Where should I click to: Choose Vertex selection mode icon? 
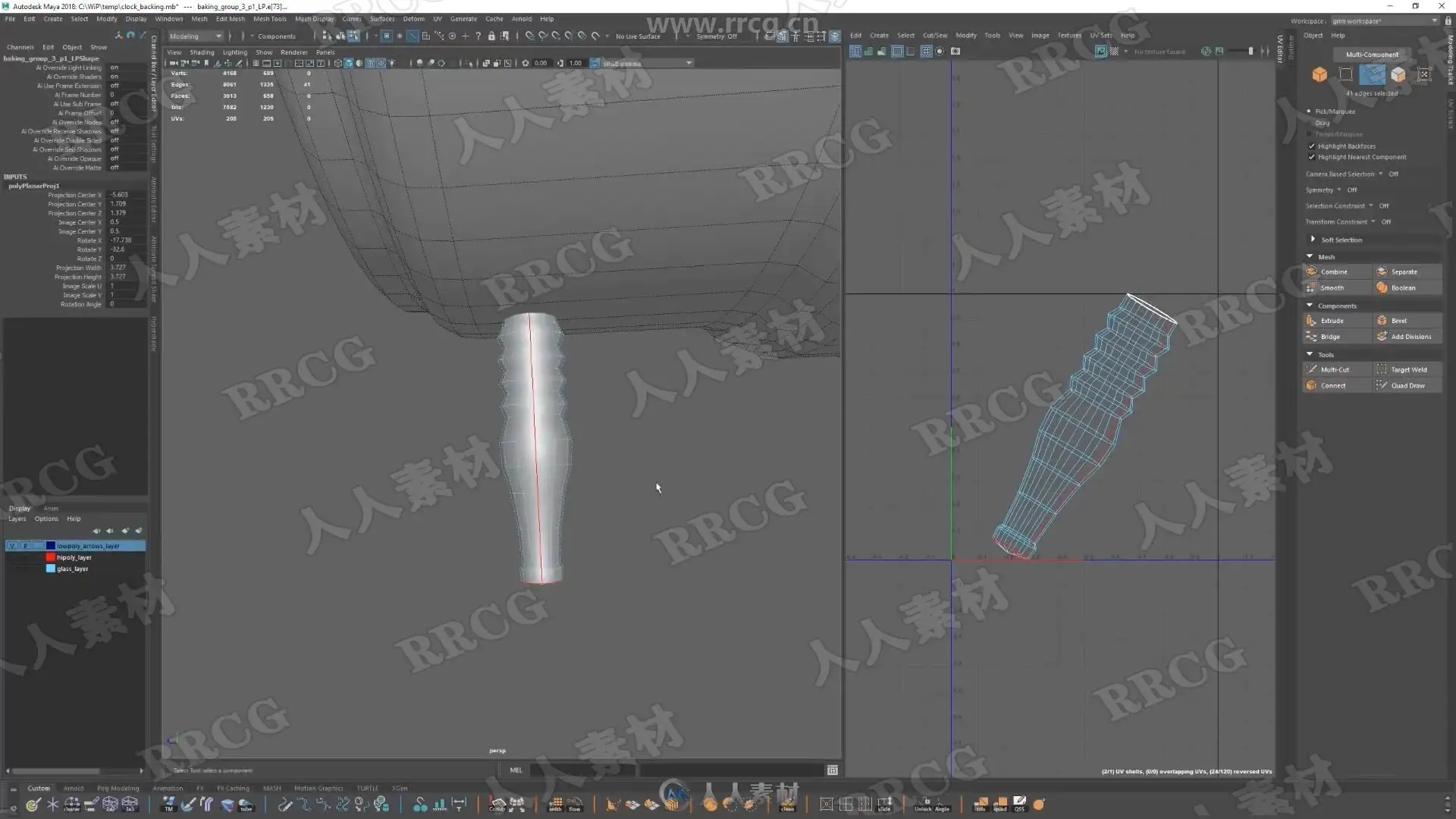tap(1346, 74)
